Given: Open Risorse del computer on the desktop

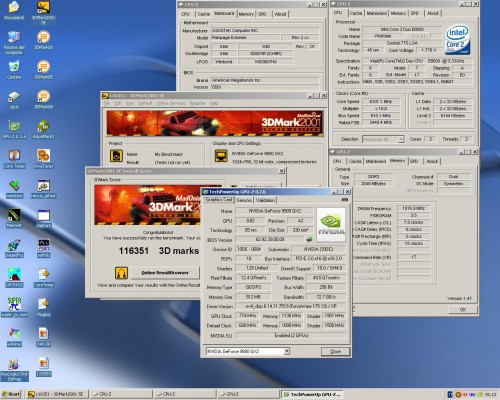Looking at the screenshot, I should point(14,42).
